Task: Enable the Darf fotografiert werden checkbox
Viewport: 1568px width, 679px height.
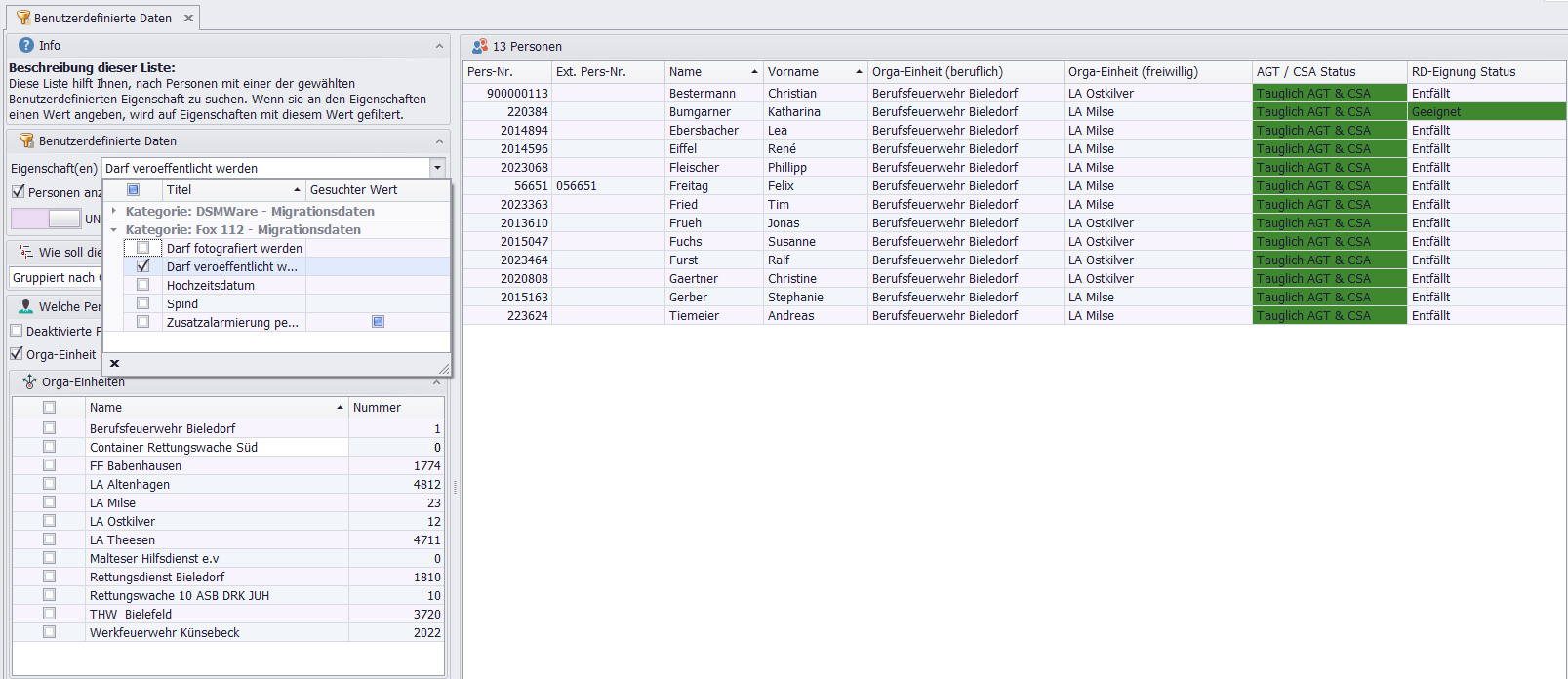Action: tap(143, 248)
